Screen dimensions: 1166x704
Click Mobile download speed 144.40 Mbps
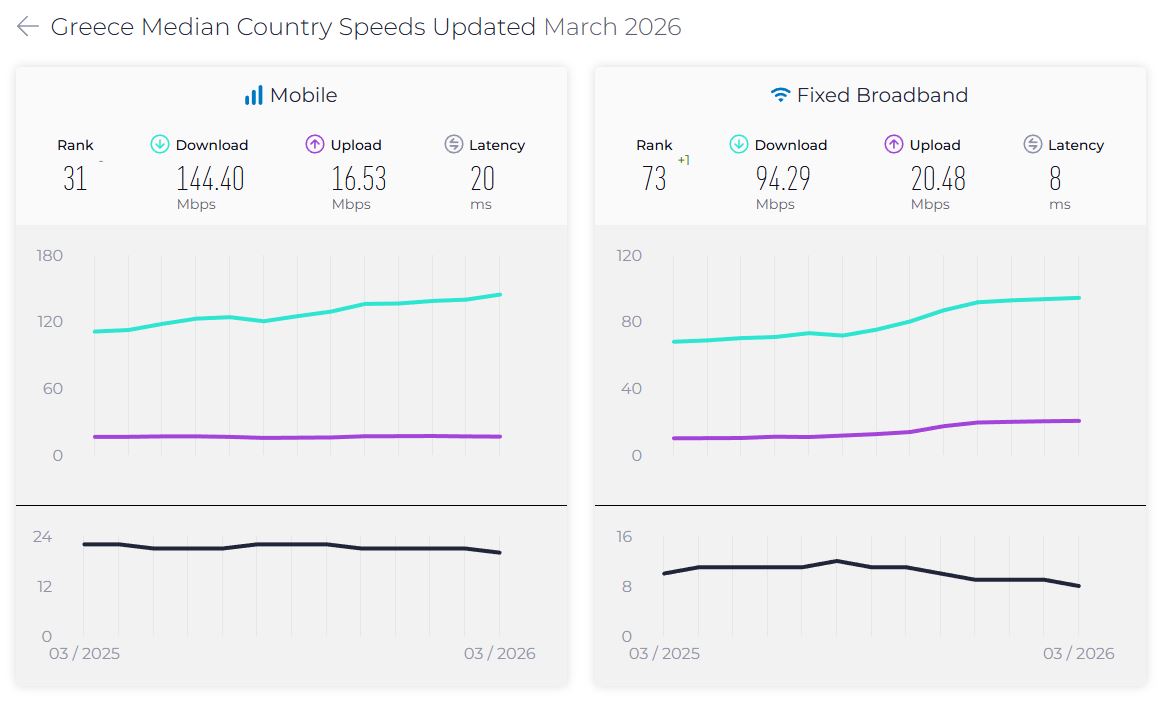(210, 180)
